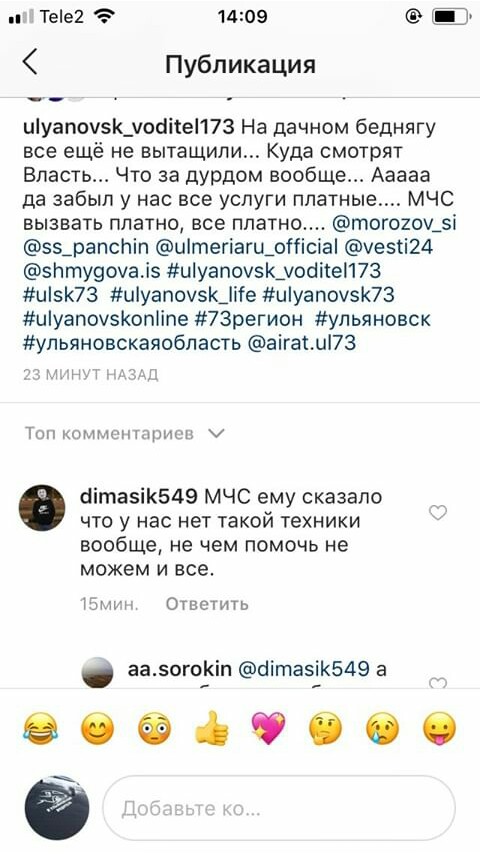Insert the tongue-out emoji
The image size is (480, 854).
coord(440,729)
